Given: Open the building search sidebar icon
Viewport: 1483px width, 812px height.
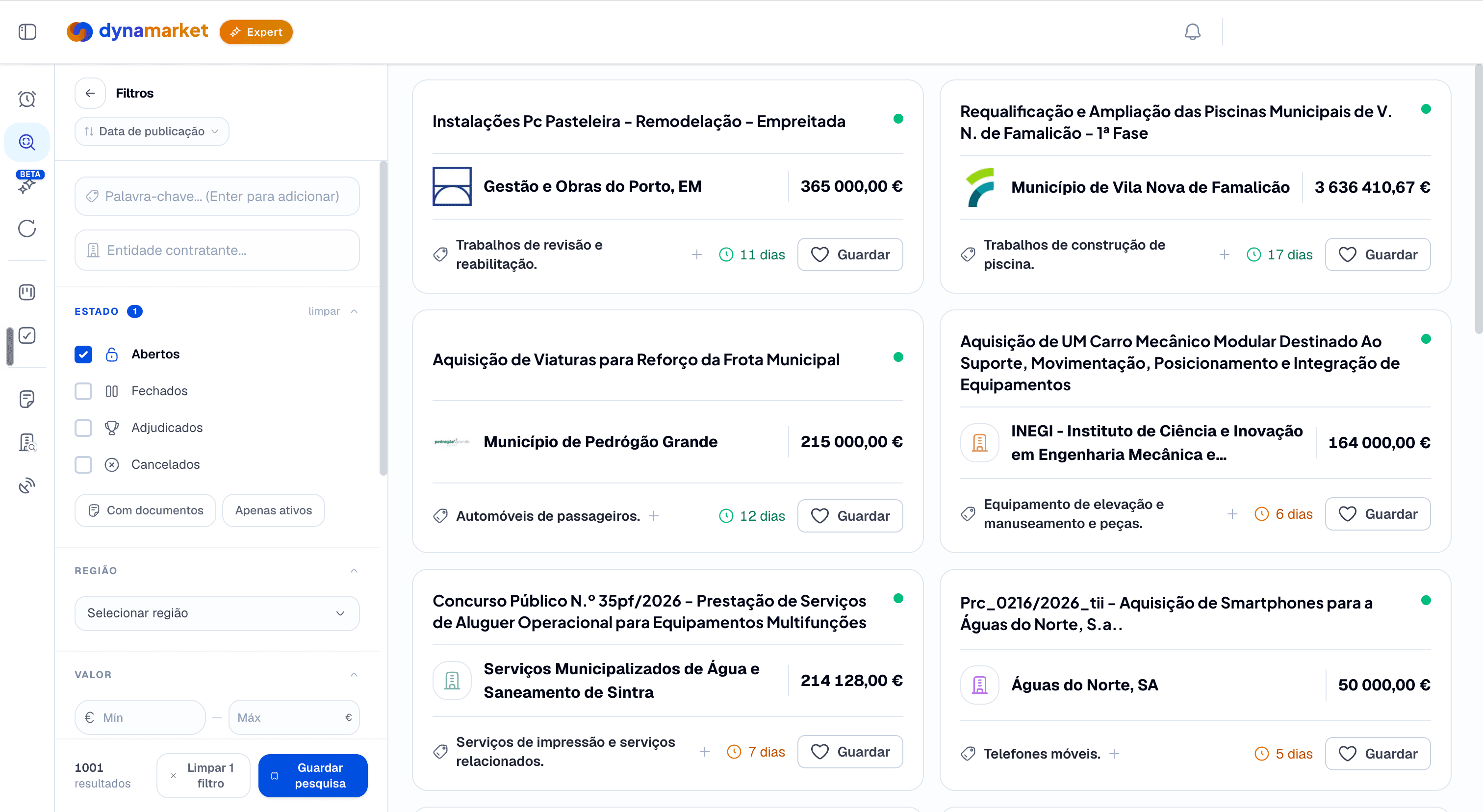Looking at the screenshot, I should coord(27,442).
